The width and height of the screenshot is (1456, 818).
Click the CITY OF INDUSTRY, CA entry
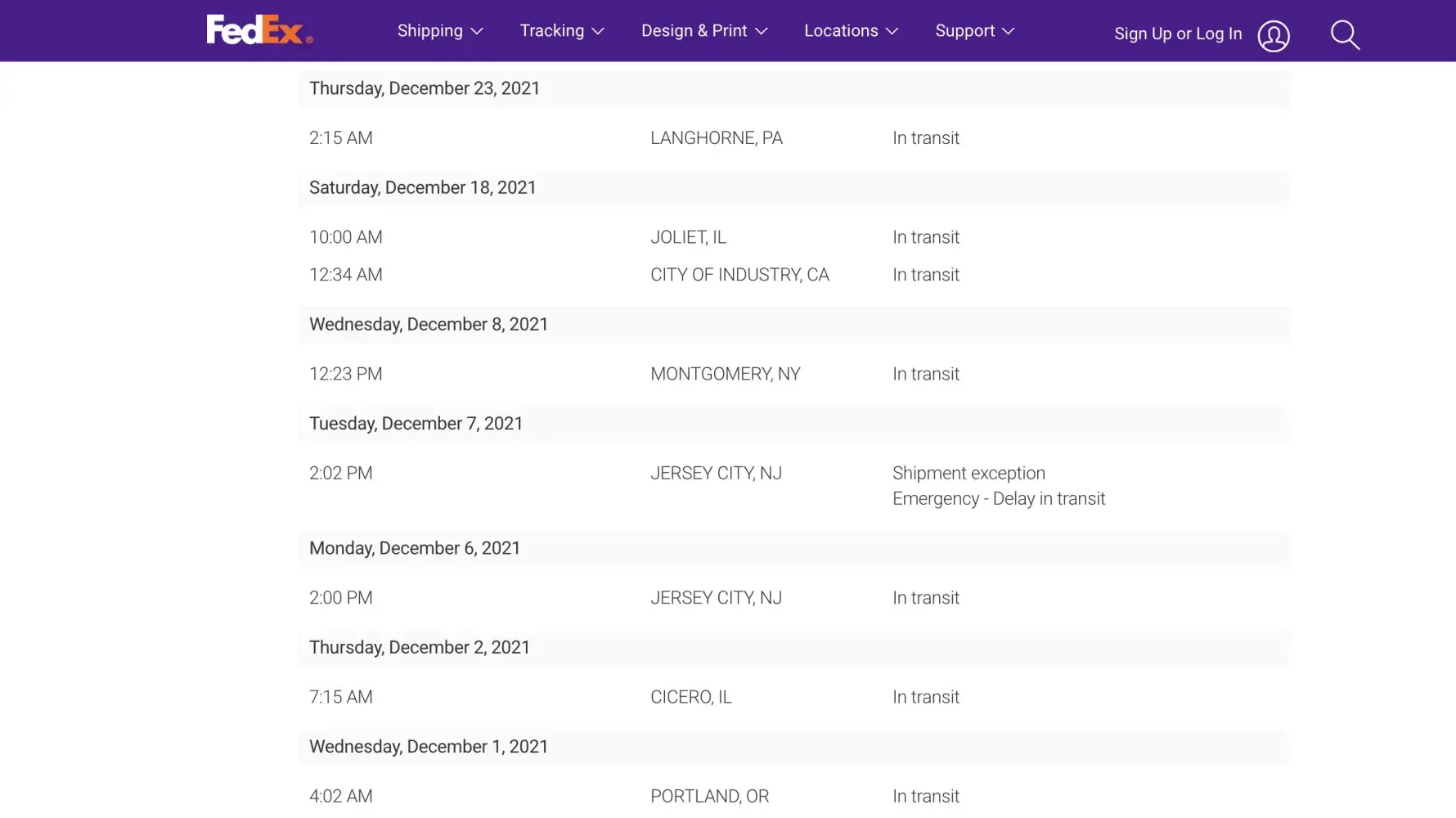point(739,275)
